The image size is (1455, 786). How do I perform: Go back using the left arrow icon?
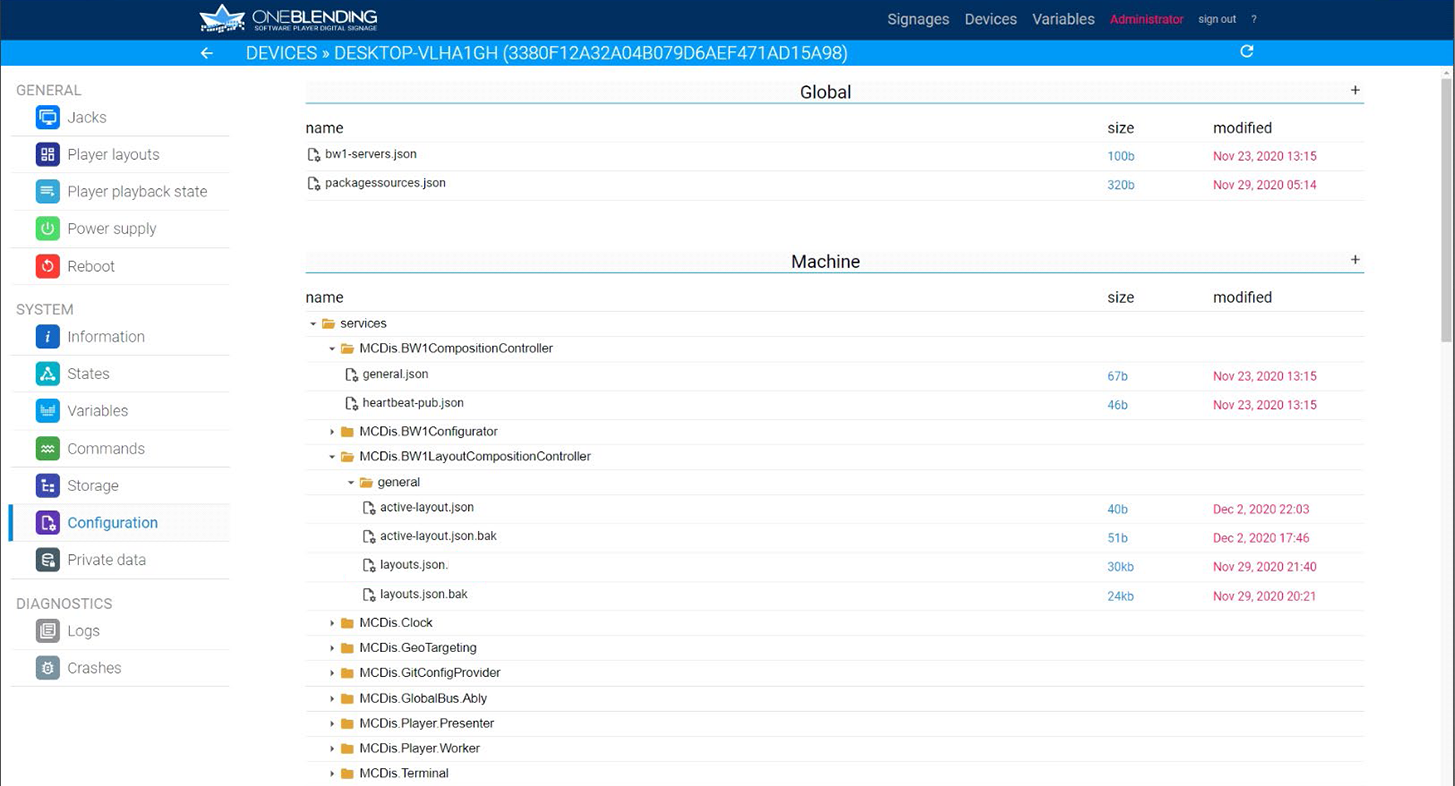coord(207,53)
